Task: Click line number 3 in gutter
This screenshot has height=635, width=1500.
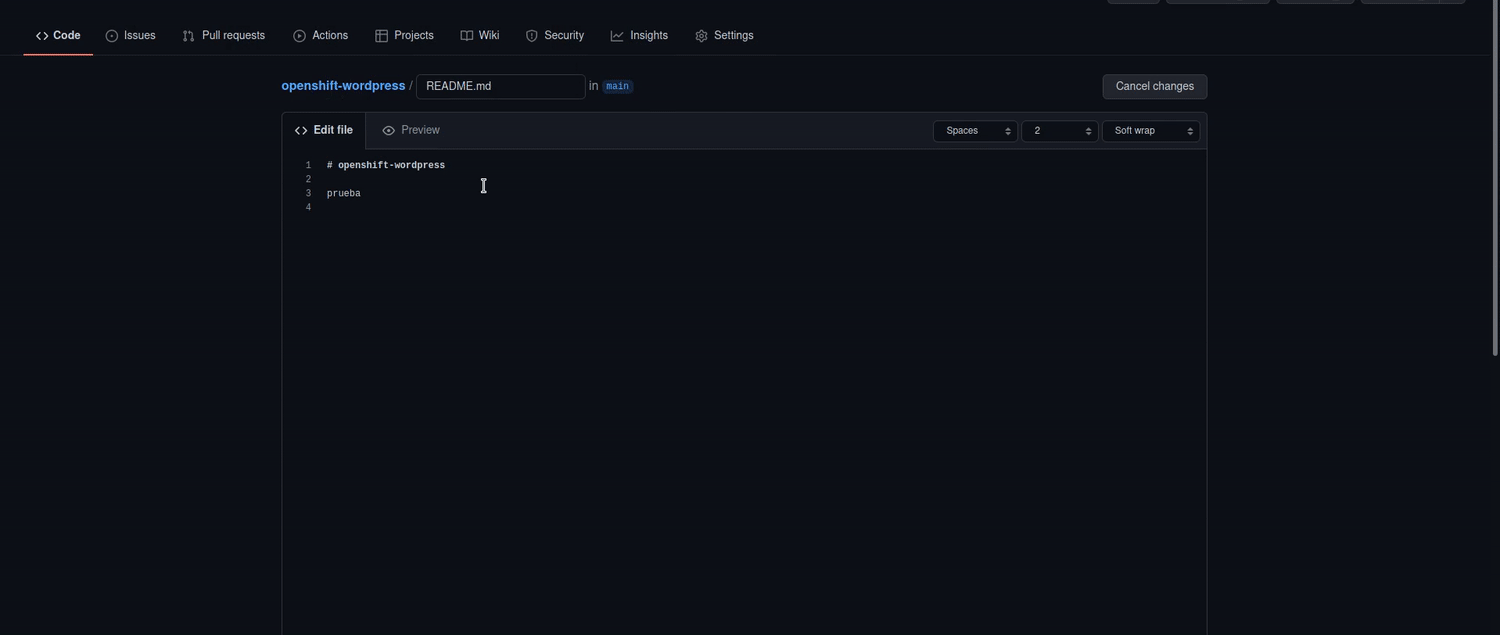Action: coord(308,193)
